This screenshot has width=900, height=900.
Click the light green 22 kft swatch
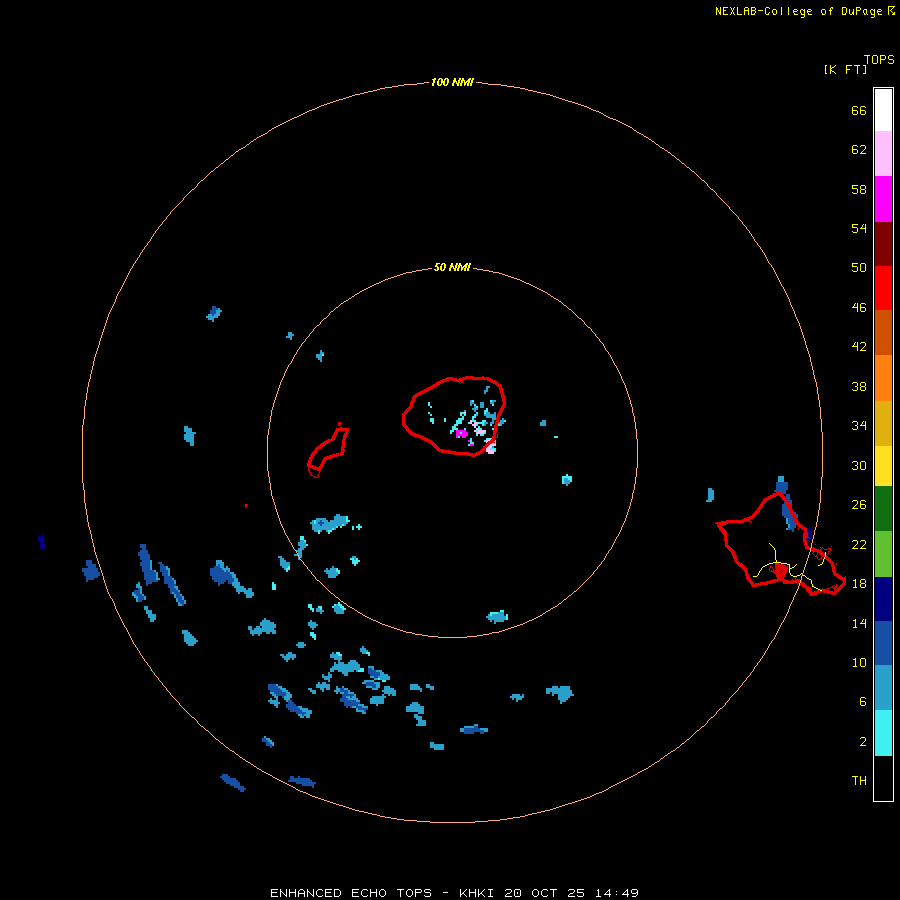pyautogui.click(x=883, y=554)
